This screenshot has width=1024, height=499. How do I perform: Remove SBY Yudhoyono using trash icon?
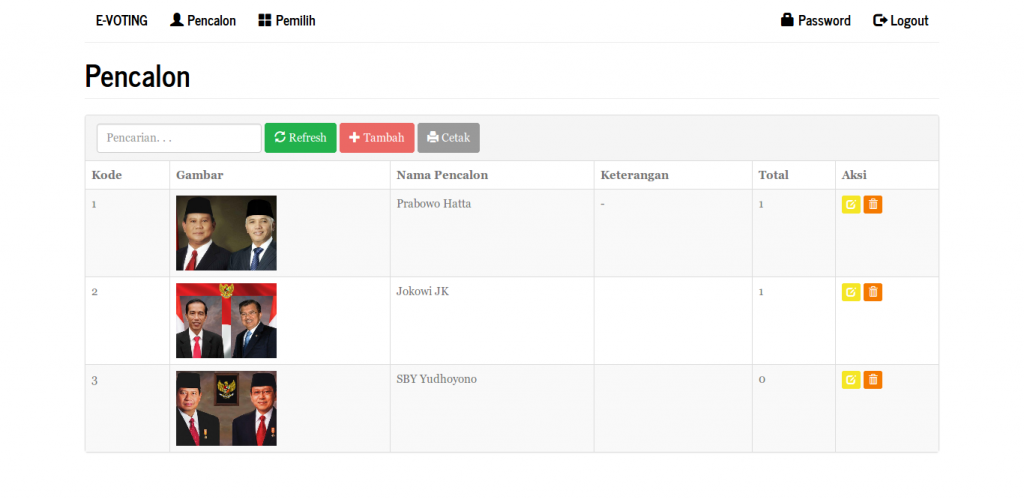[873, 380]
